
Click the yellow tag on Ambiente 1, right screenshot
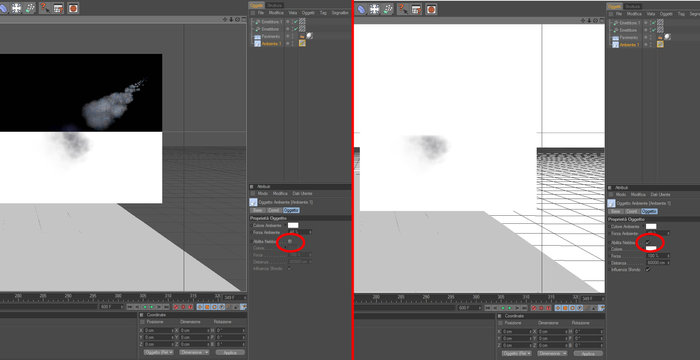660,44
